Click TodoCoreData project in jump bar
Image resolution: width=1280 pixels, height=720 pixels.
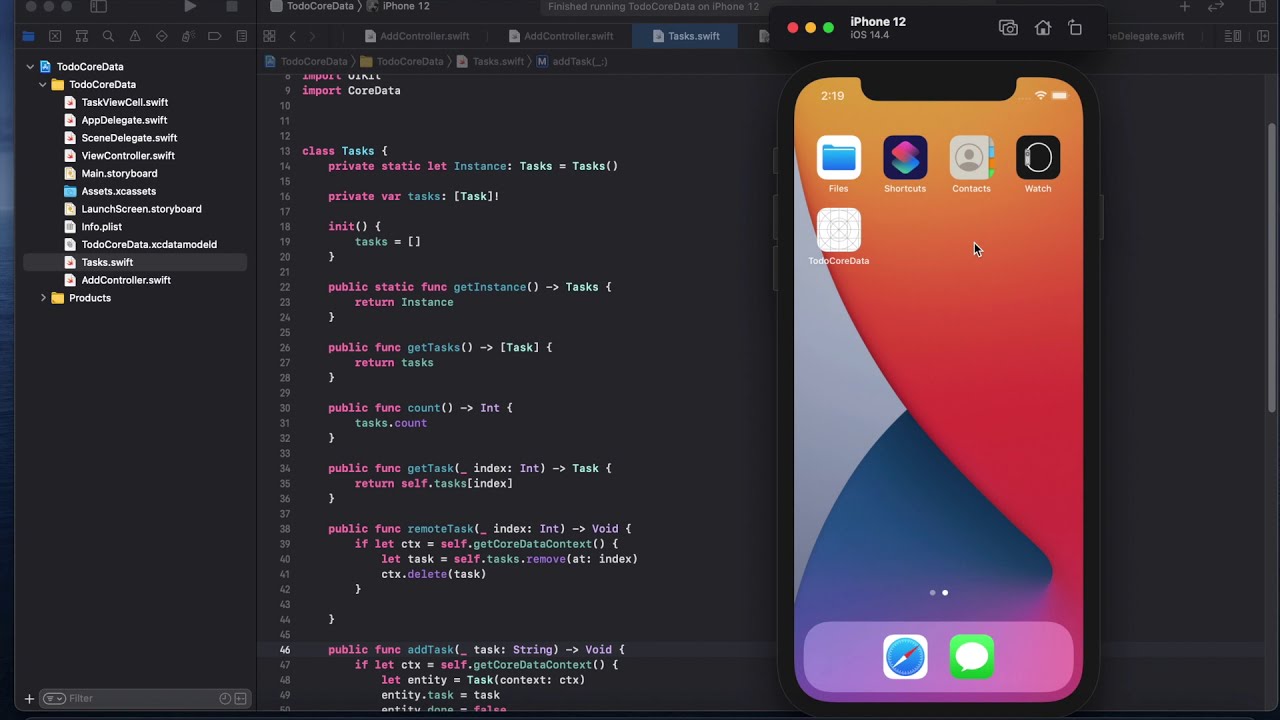(306, 61)
